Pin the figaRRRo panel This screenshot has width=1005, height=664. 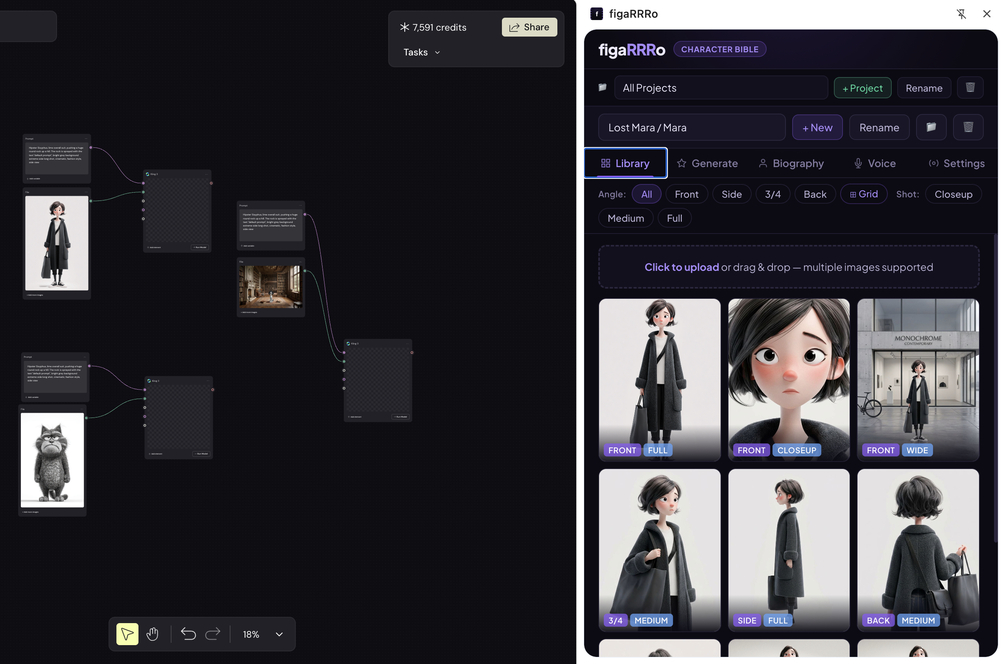tap(961, 13)
